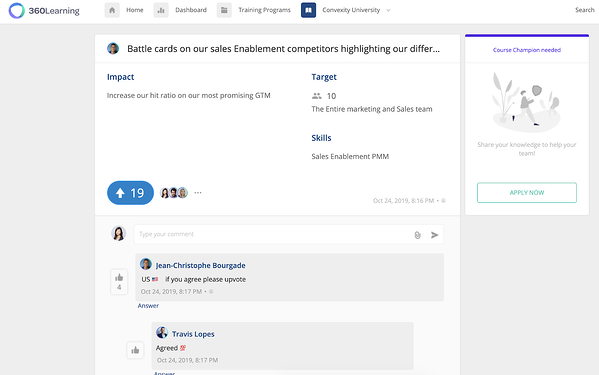This screenshot has height=375, width=599.
Task: Click Jean-Christophe Bourgade's comment avatar
Action: click(x=146, y=264)
